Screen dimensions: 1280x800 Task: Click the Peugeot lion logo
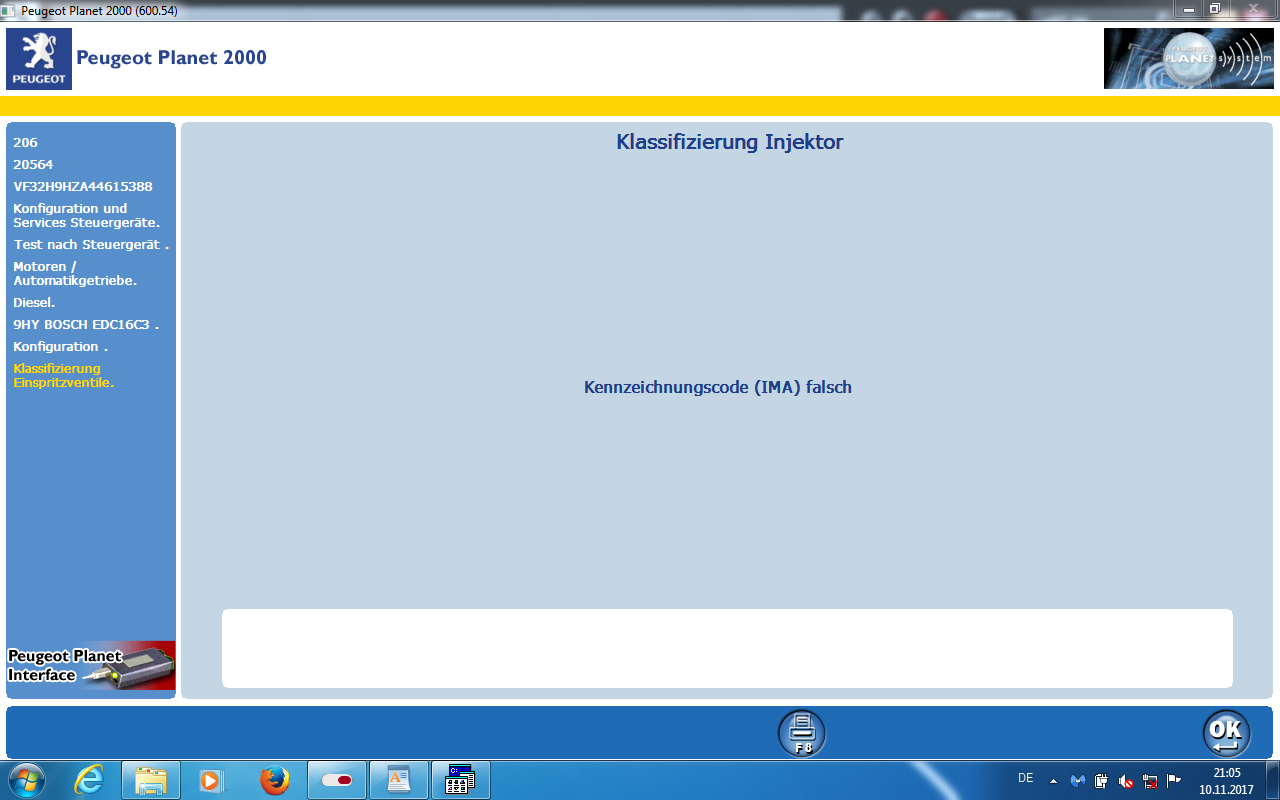click(39, 59)
